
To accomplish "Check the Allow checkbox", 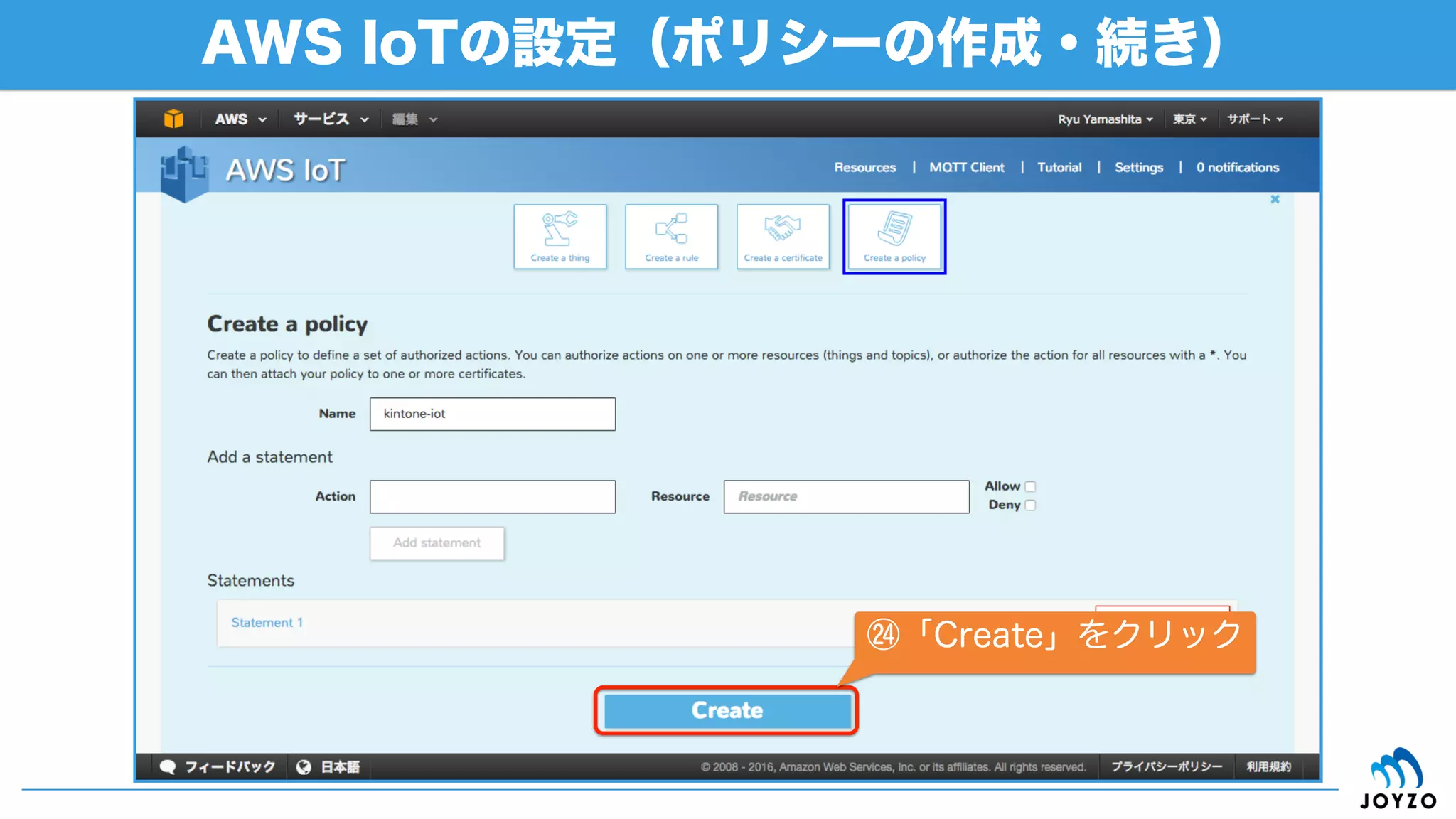I will [x=1030, y=486].
